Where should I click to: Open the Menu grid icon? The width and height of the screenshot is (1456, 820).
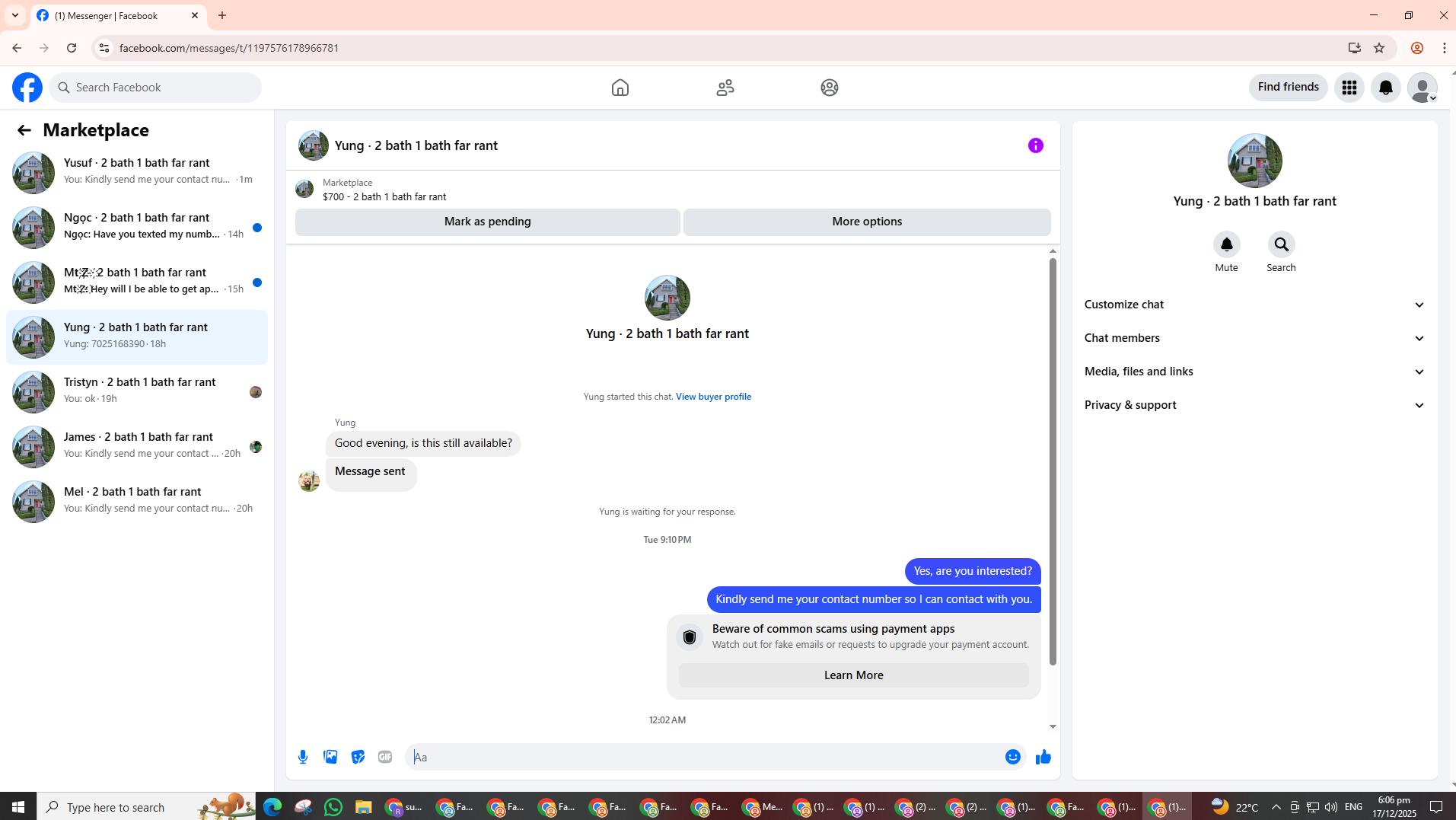pos(1349,88)
